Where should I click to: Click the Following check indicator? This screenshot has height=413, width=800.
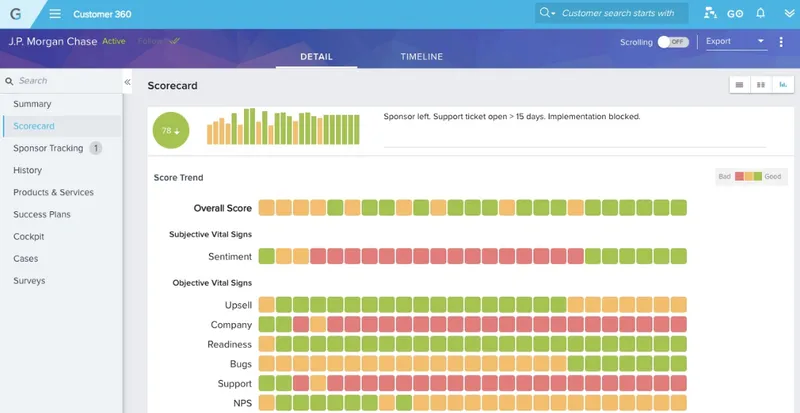158,41
